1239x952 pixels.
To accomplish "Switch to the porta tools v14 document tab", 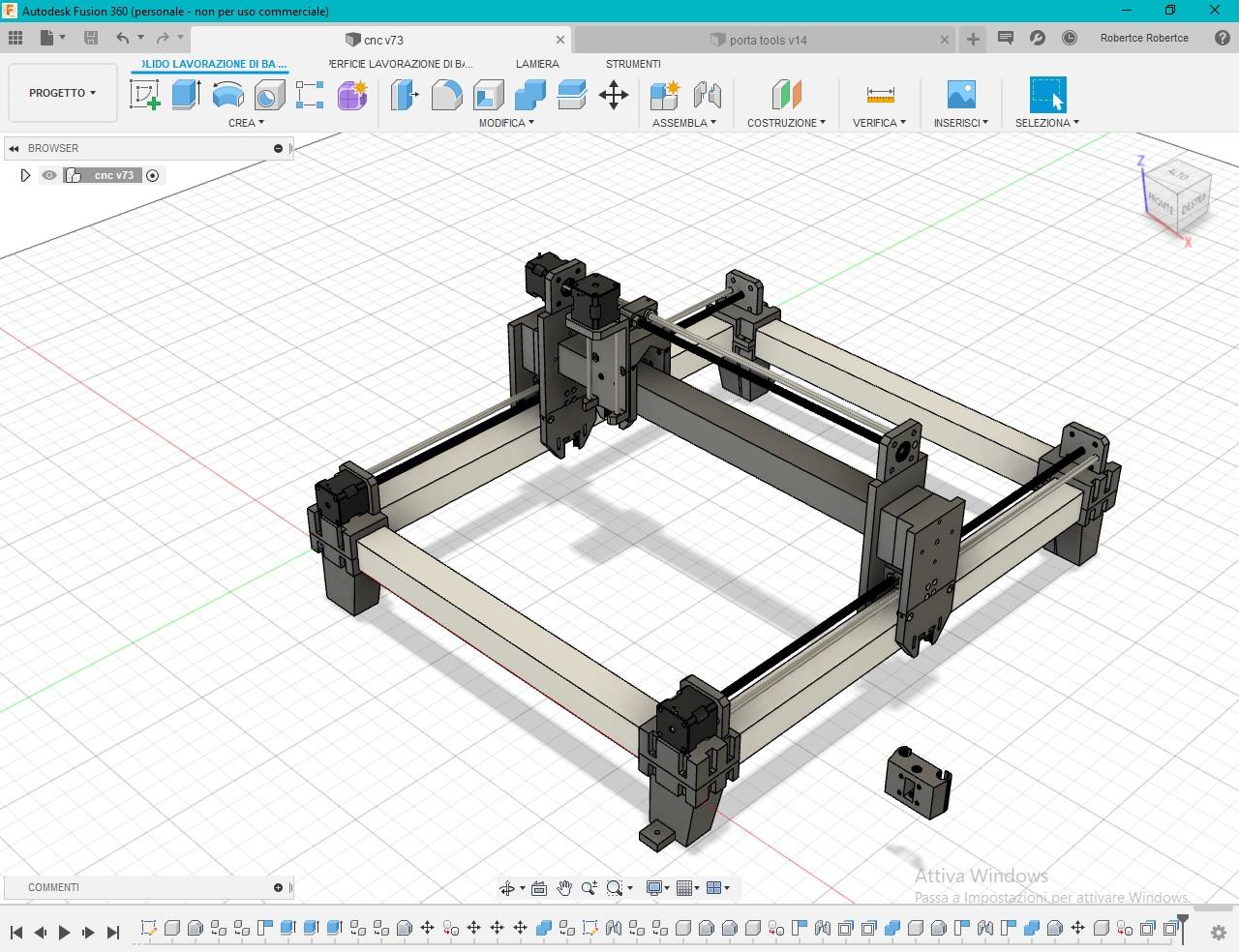I will point(768,40).
